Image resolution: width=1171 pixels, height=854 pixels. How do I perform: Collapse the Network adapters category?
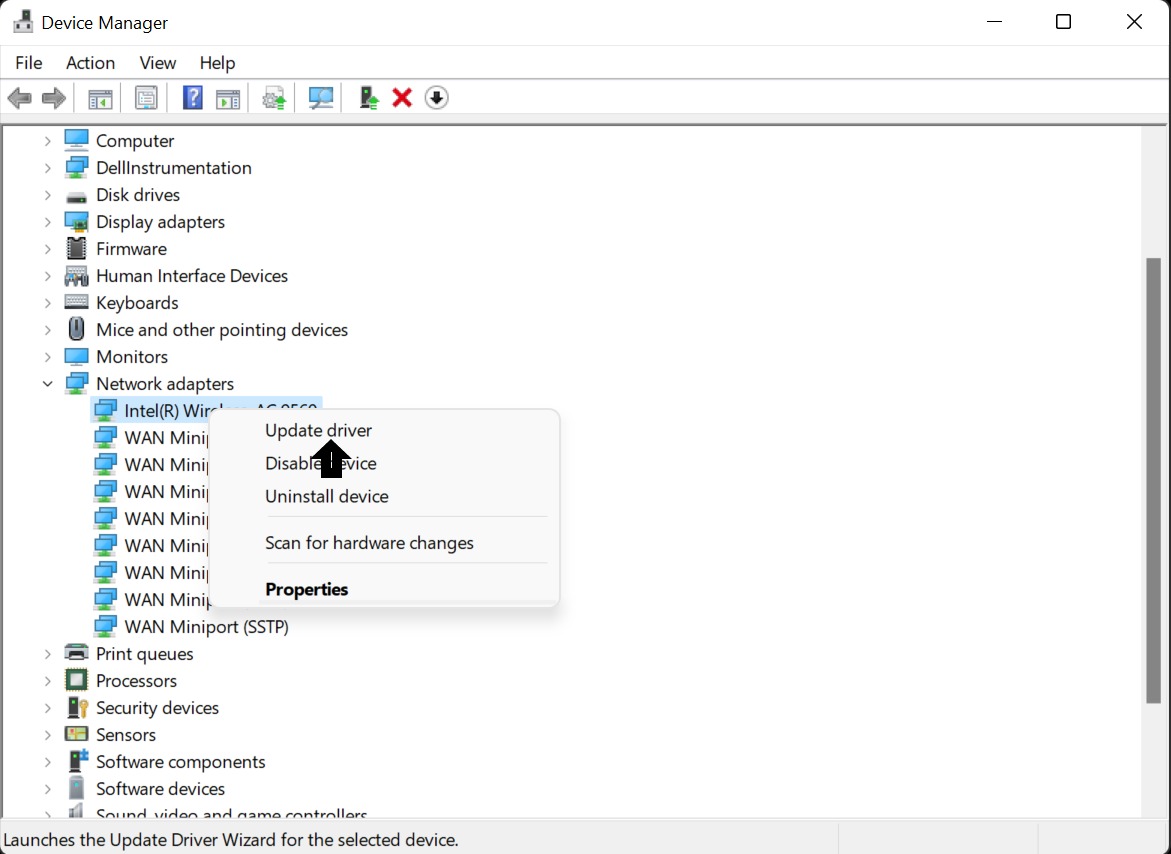coord(47,384)
